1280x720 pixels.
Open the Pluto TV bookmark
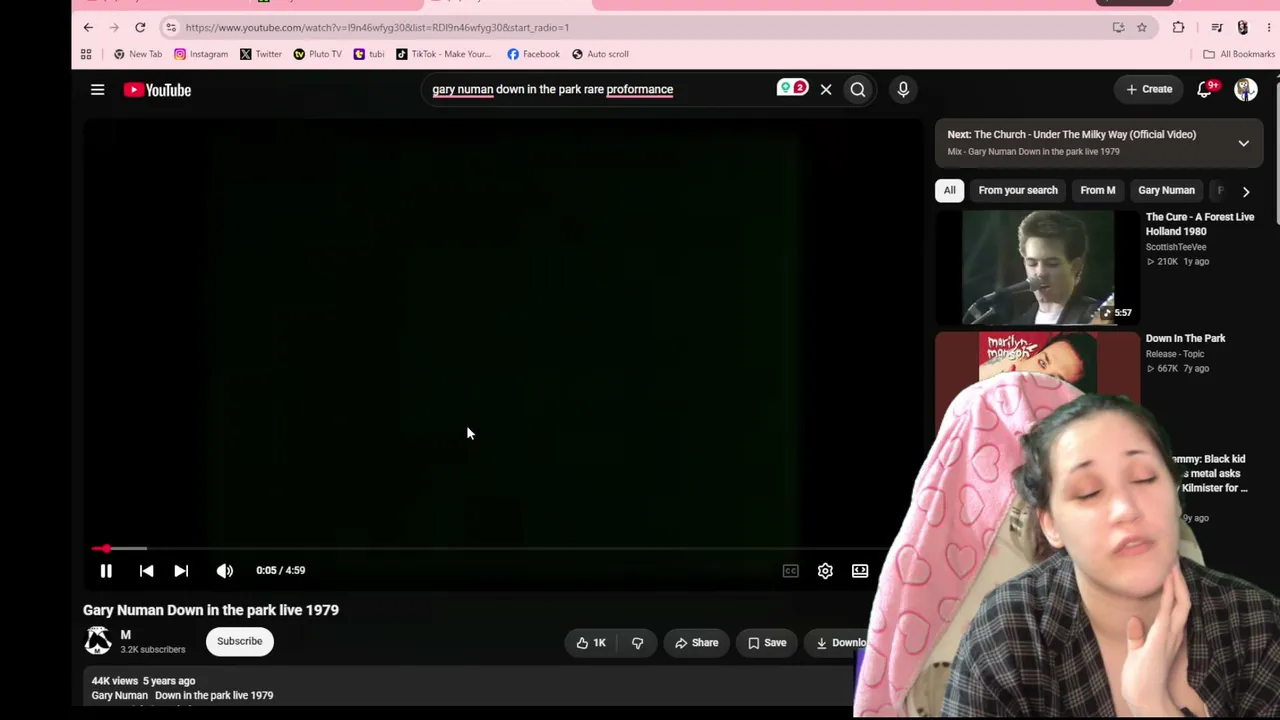click(x=317, y=54)
